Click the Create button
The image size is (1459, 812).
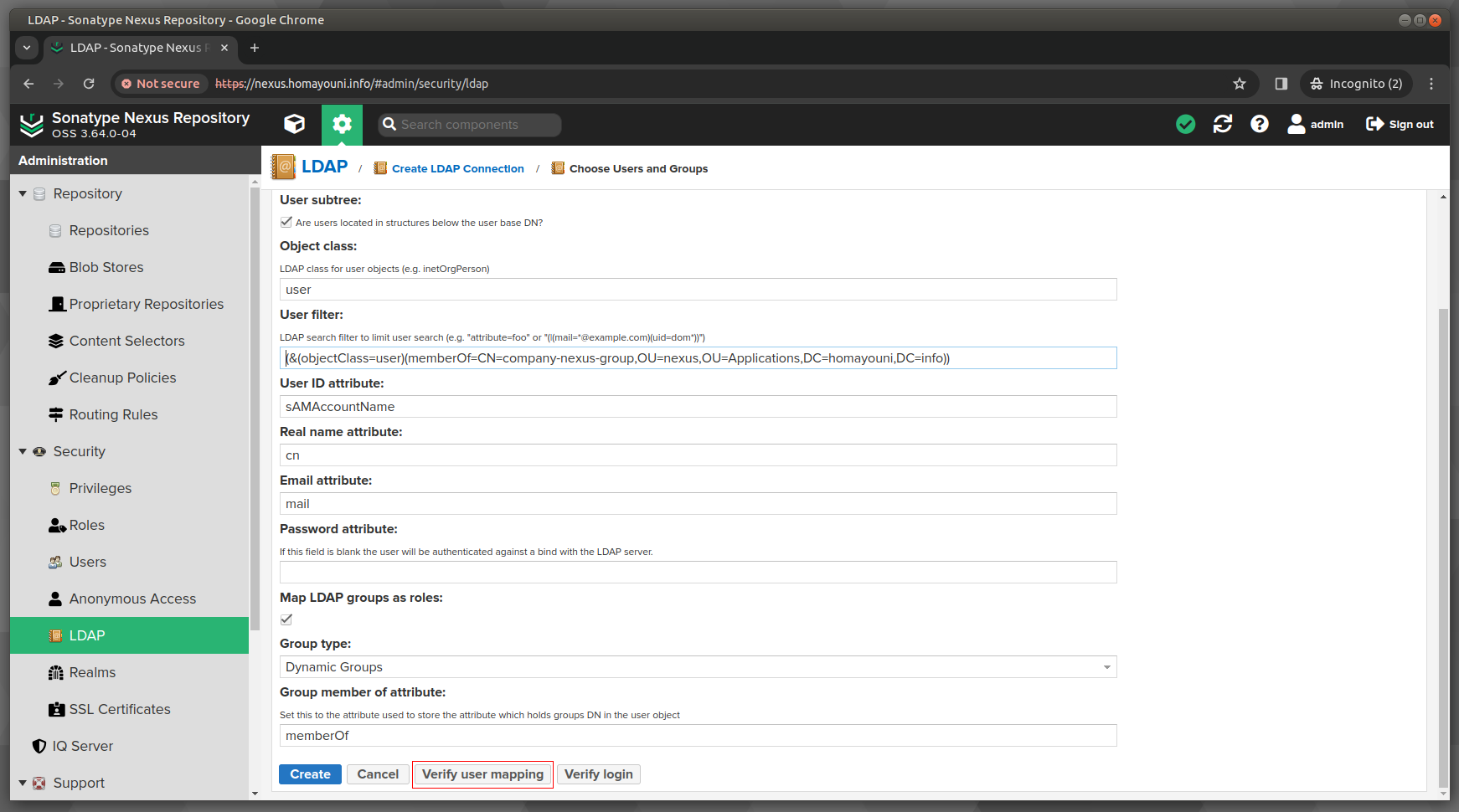pos(310,774)
